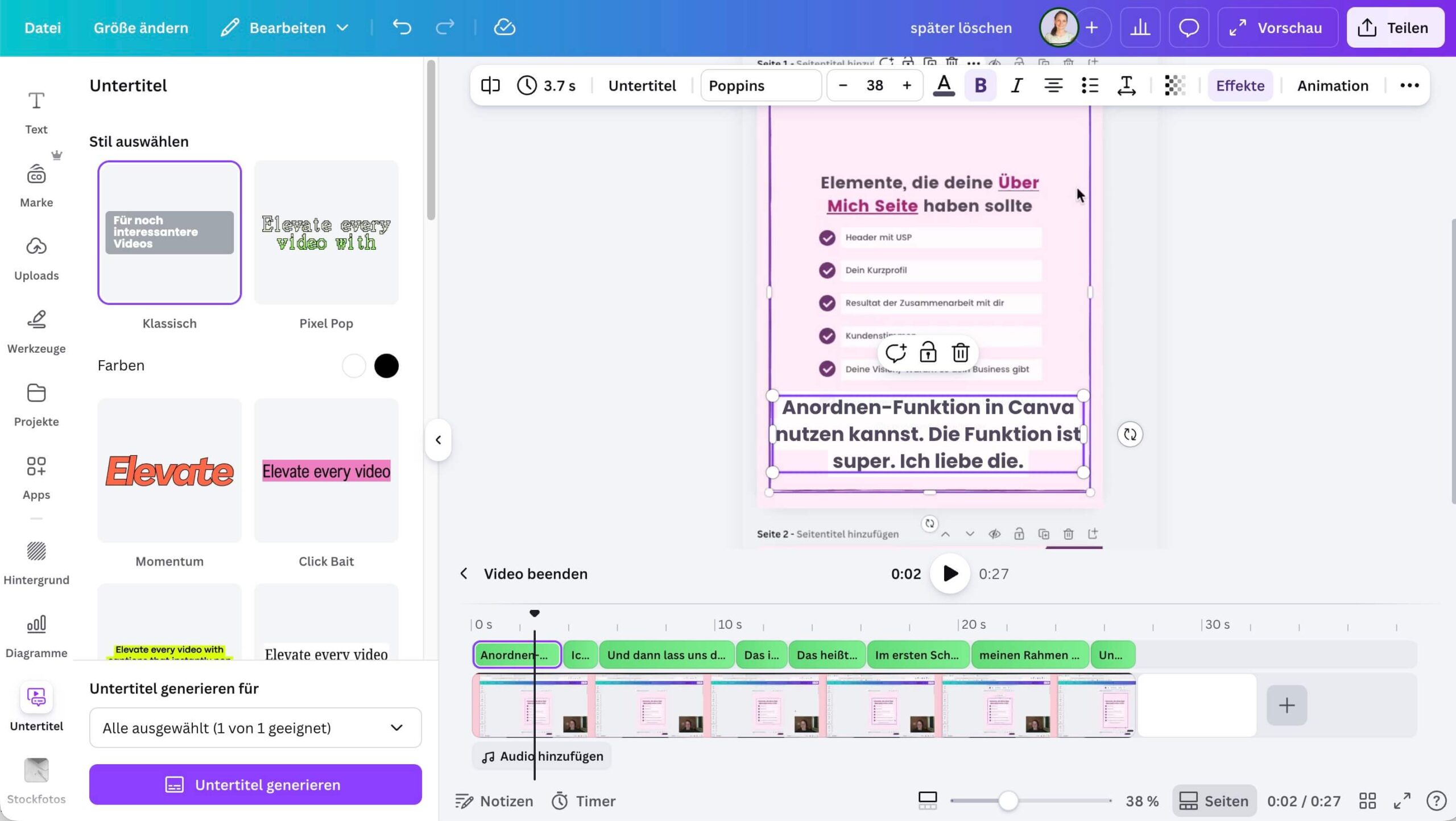The height and width of the screenshot is (821, 1456).
Task: Click the cloud save status icon
Action: pyautogui.click(x=504, y=27)
